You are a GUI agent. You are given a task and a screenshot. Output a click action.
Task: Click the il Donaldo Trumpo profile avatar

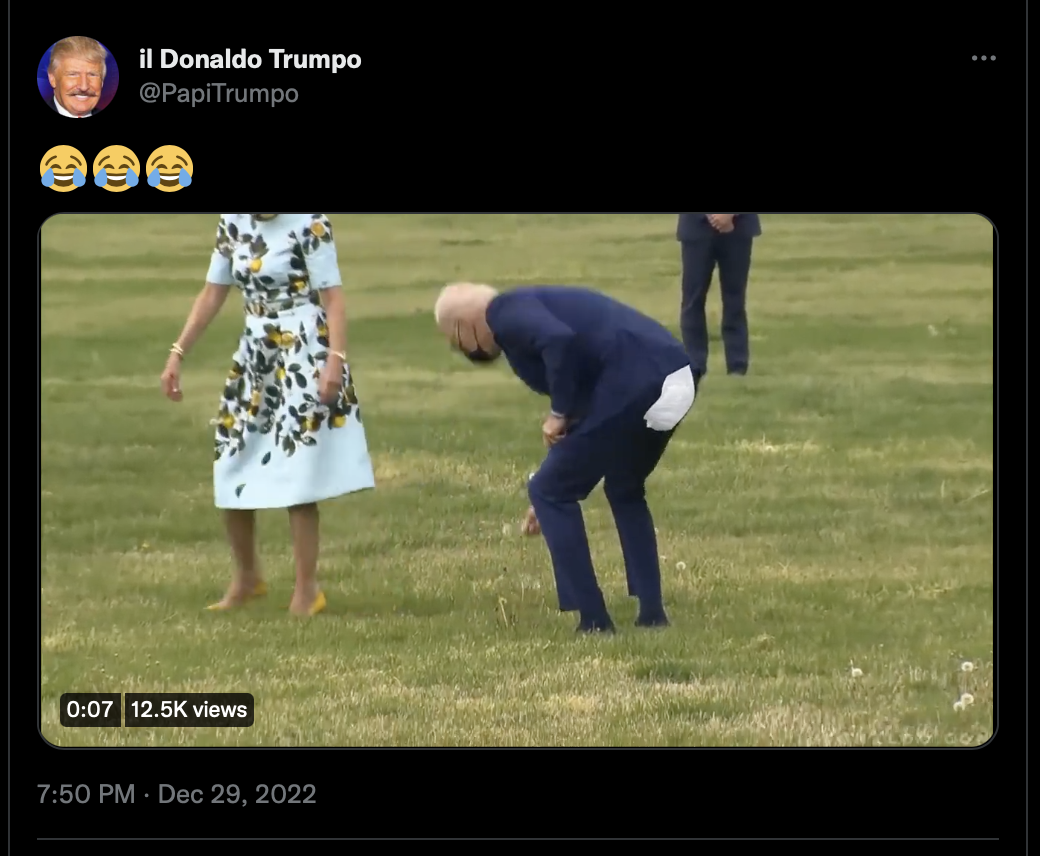point(78,77)
